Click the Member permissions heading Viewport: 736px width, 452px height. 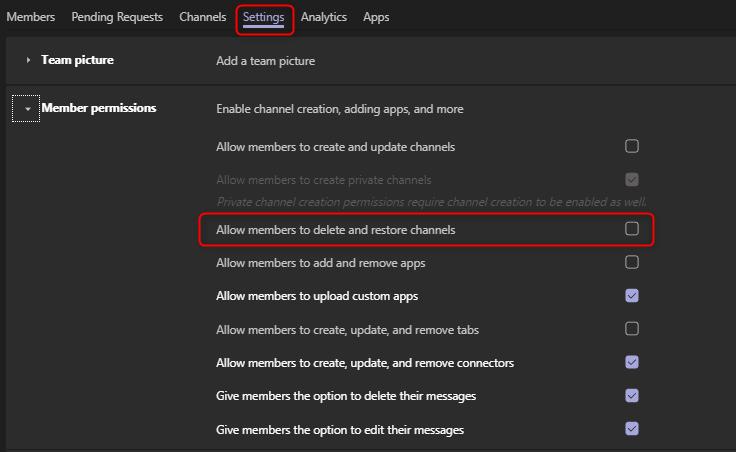pos(99,108)
